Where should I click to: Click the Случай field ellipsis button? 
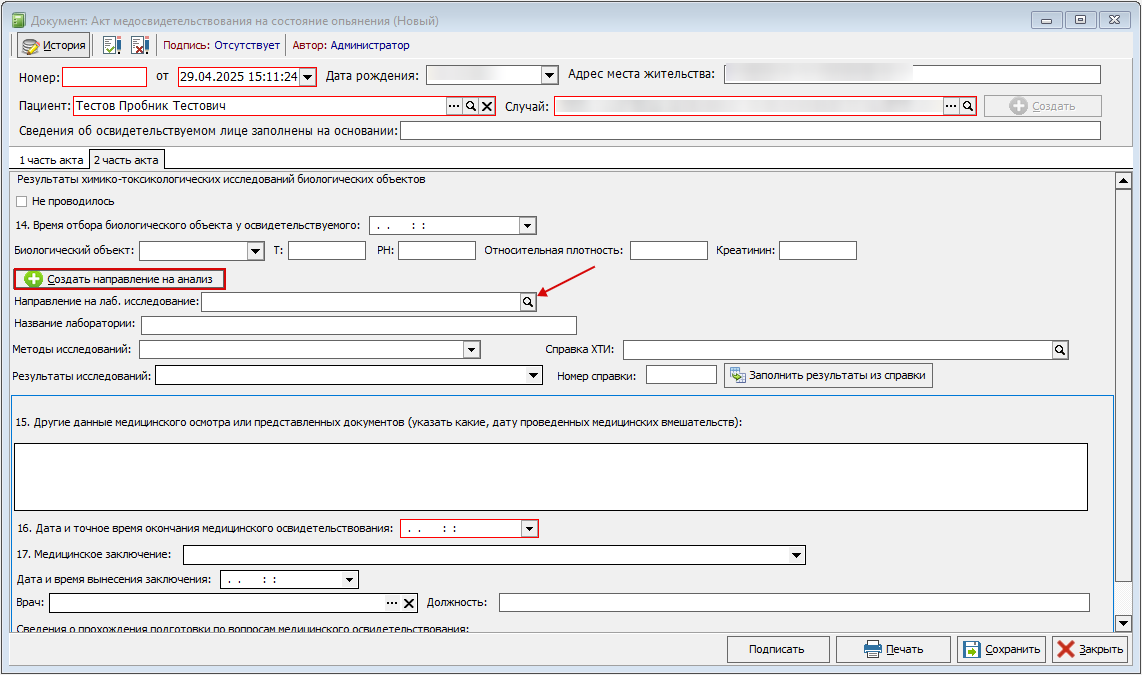pyautogui.click(x=951, y=106)
